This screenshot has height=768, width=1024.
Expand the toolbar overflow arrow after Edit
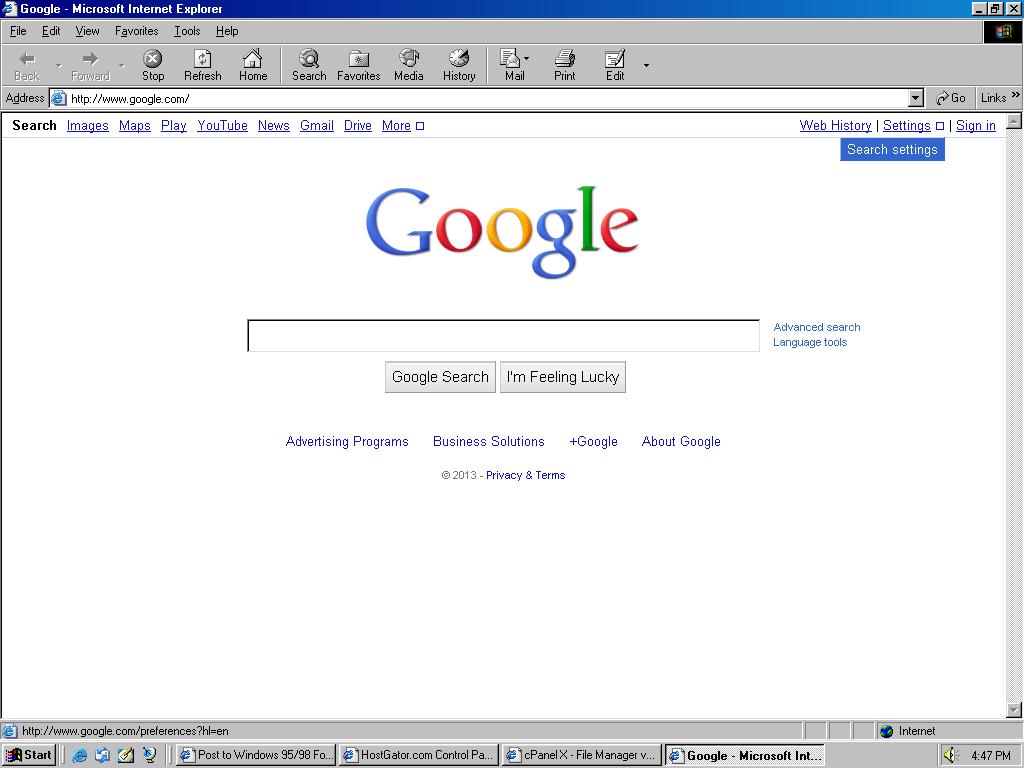646,65
